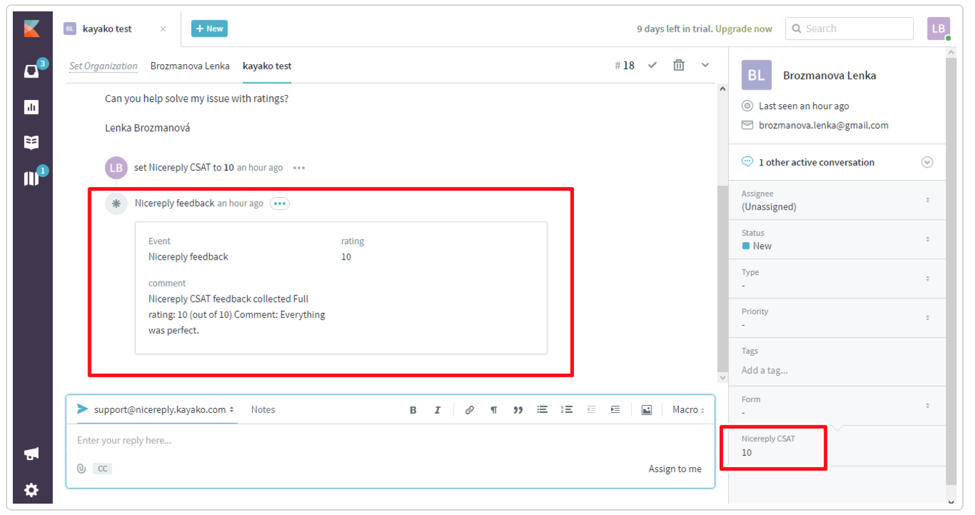Click the Add a tag field
The image size is (975, 515).
[x=764, y=370]
